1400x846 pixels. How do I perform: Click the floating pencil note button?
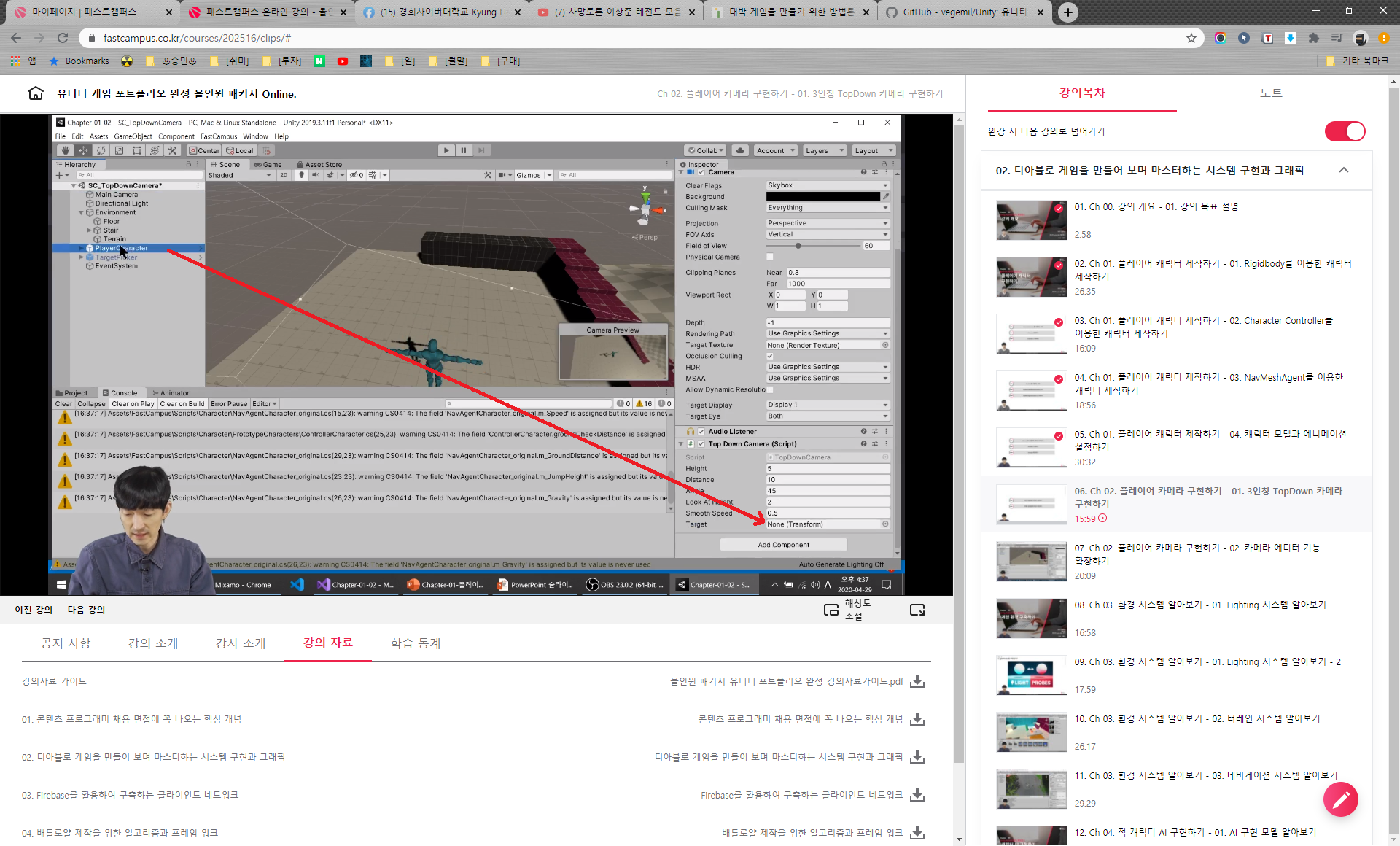pos(1340,800)
